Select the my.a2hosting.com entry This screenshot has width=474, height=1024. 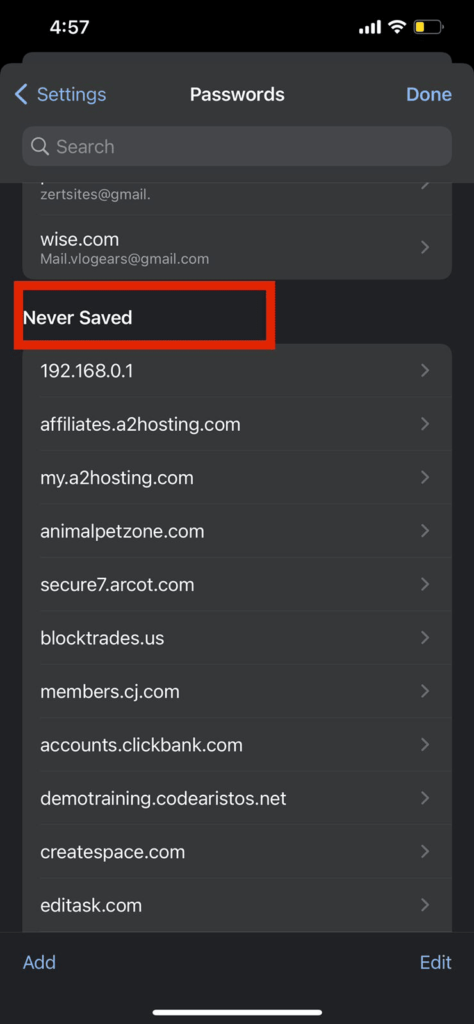[237, 477]
